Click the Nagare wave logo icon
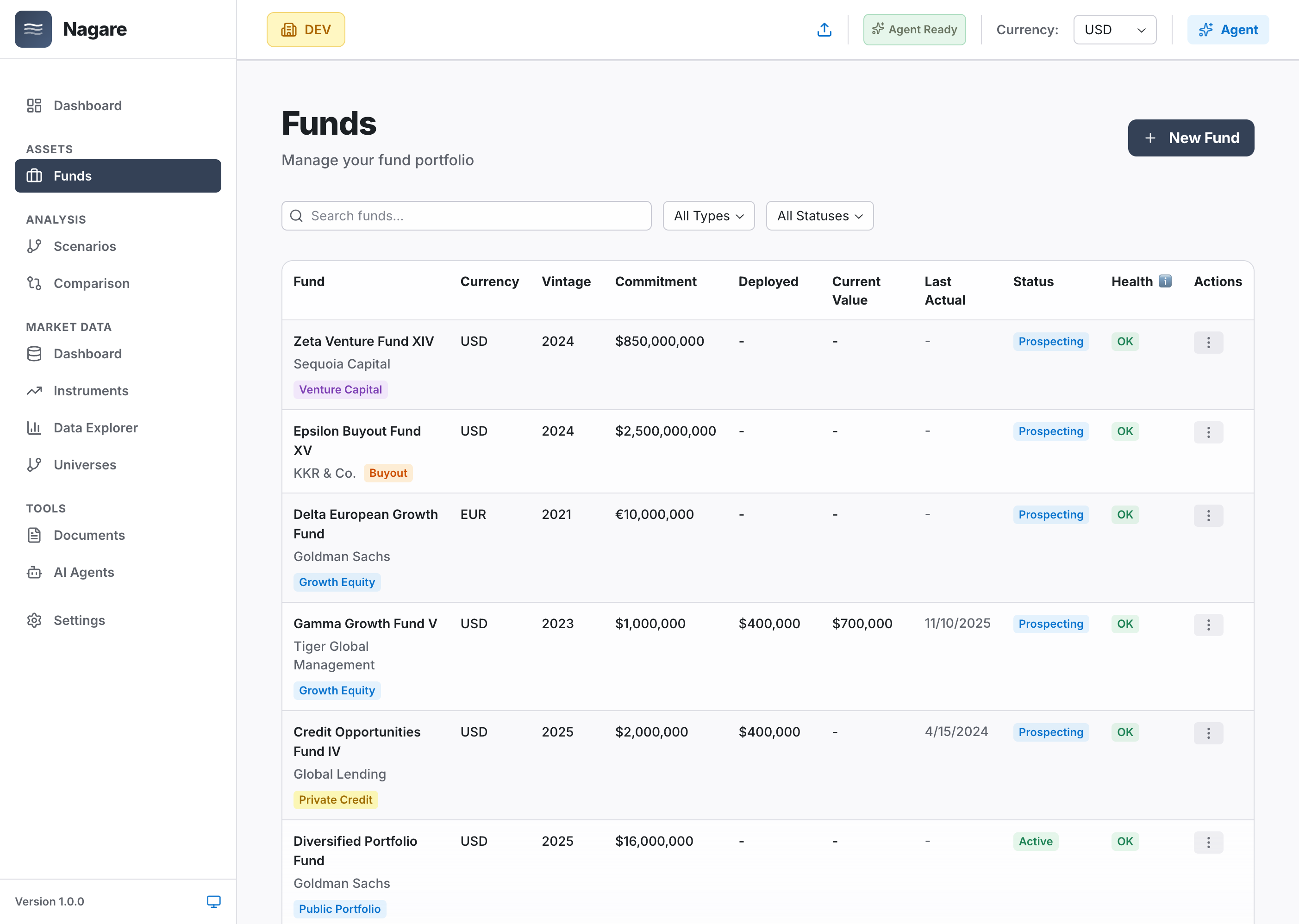Screen dimensions: 1299x924 (33, 29)
